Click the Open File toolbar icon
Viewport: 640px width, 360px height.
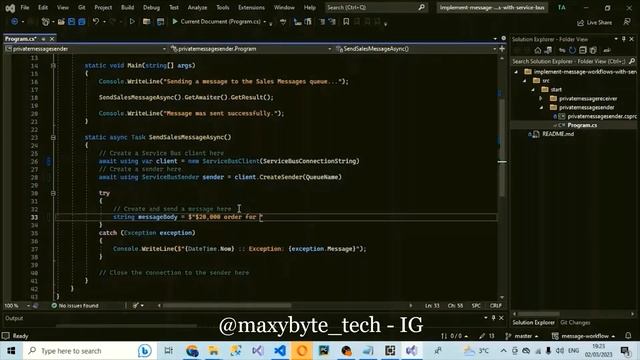[x=61, y=22]
